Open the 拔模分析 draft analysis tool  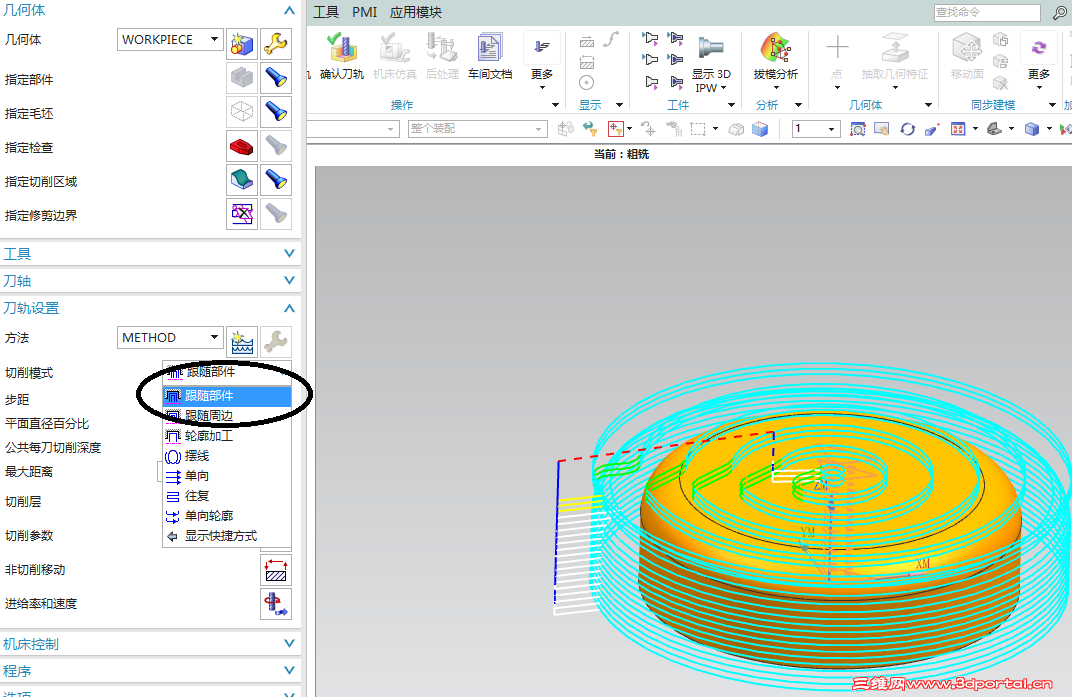775,48
